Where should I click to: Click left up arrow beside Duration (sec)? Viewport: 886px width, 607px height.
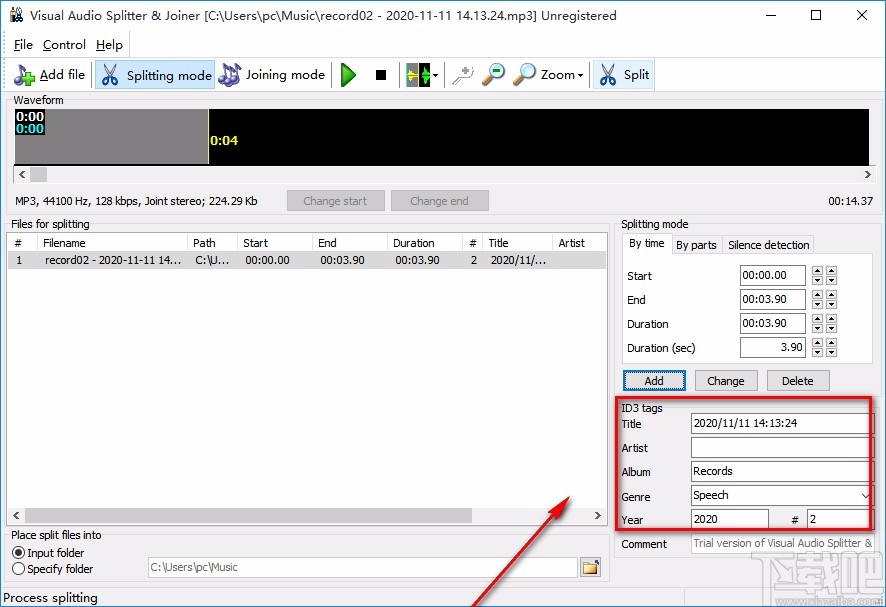(x=817, y=343)
